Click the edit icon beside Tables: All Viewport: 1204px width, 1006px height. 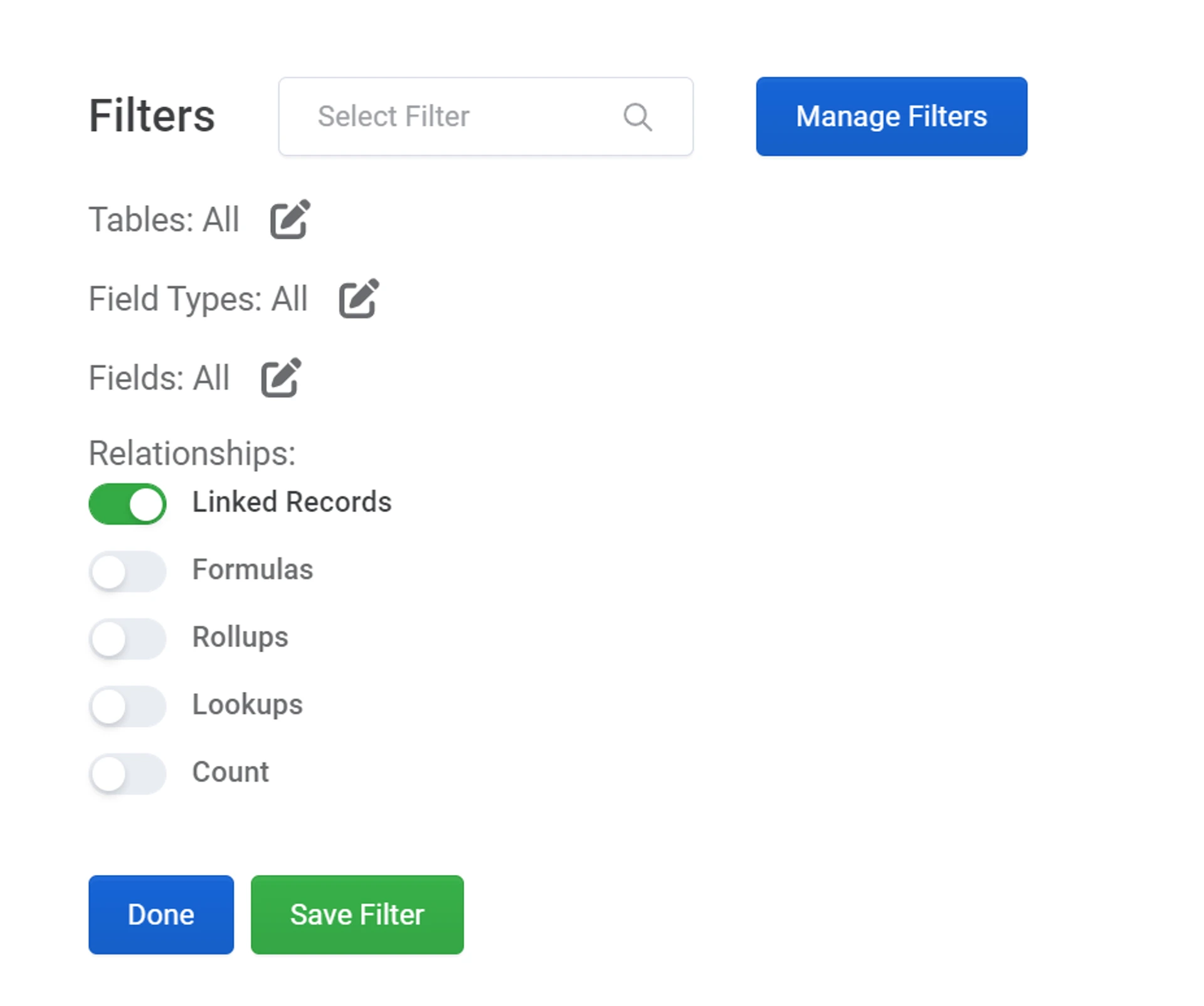pyautogui.click(x=290, y=219)
